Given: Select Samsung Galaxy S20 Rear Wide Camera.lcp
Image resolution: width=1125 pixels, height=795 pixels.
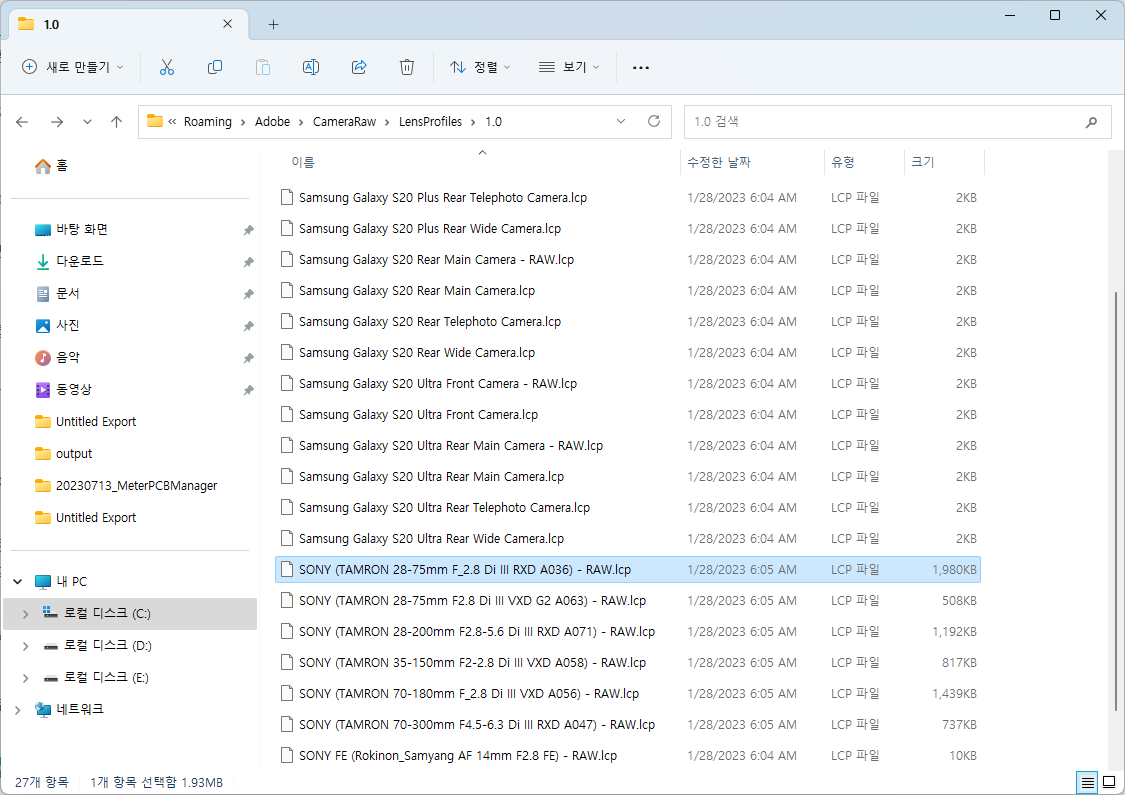Looking at the screenshot, I should pyautogui.click(x=628, y=352).
